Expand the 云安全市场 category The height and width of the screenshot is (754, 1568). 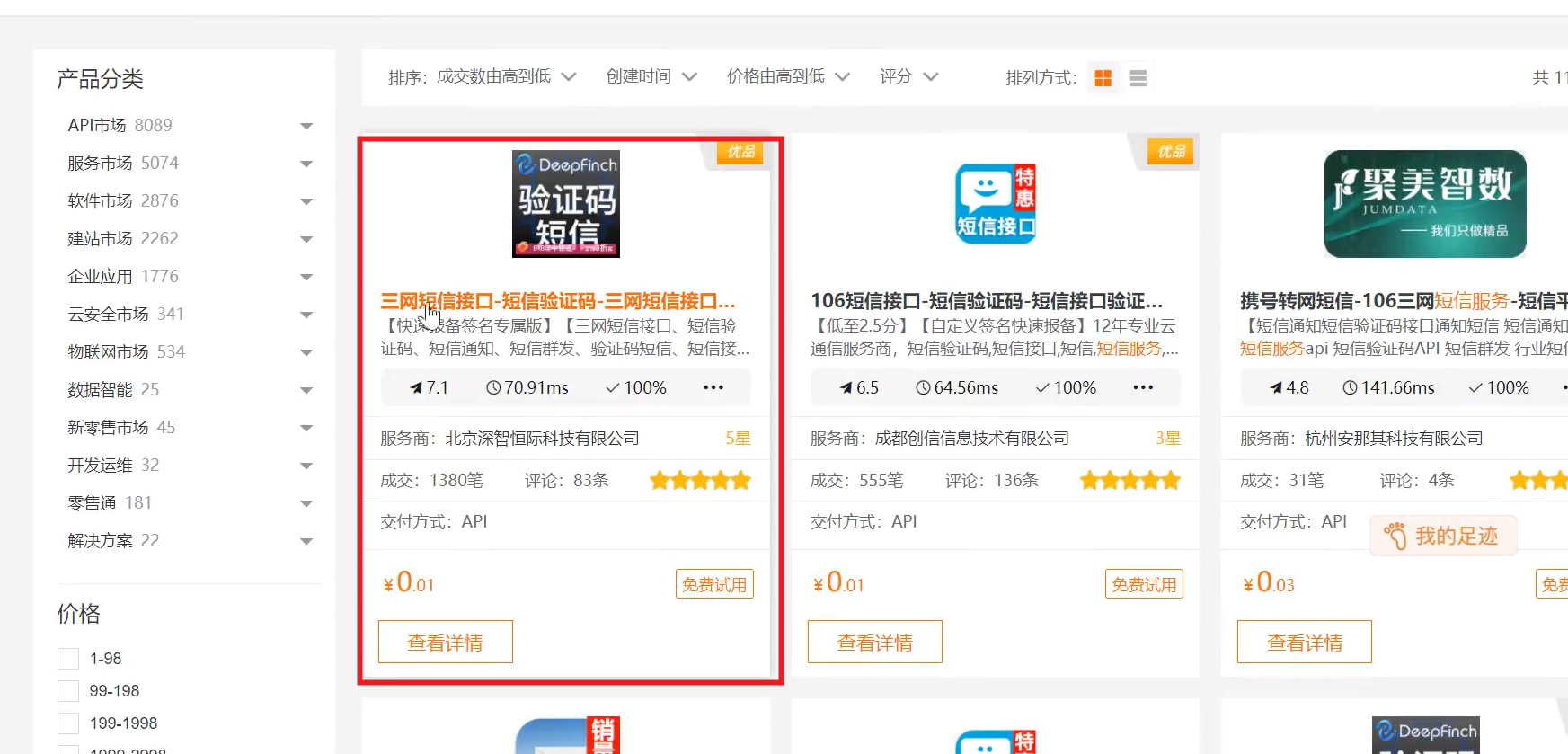pyautogui.click(x=306, y=315)
